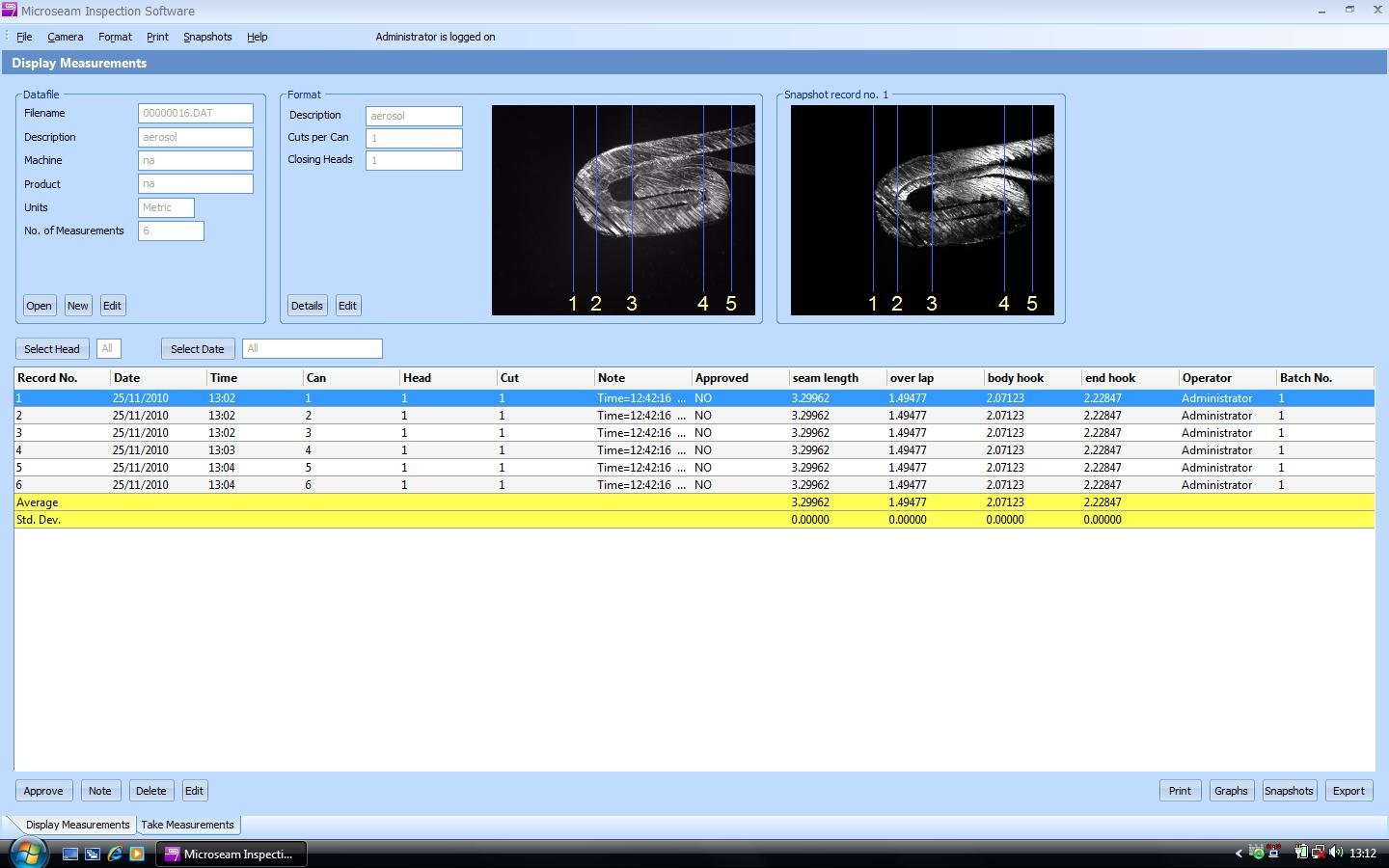Launch Internet Explorer from quick launch
This screenshot has height=868, width=1389.
115,854
